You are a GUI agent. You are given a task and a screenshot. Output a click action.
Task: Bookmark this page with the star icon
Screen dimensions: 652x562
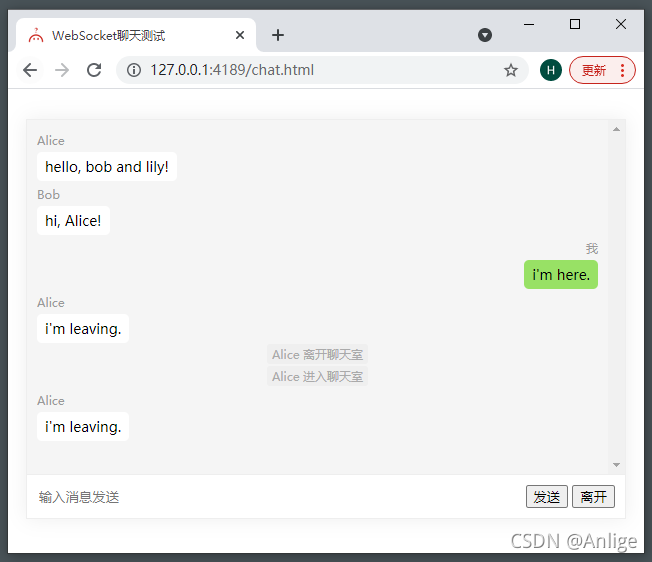[511, 70]
